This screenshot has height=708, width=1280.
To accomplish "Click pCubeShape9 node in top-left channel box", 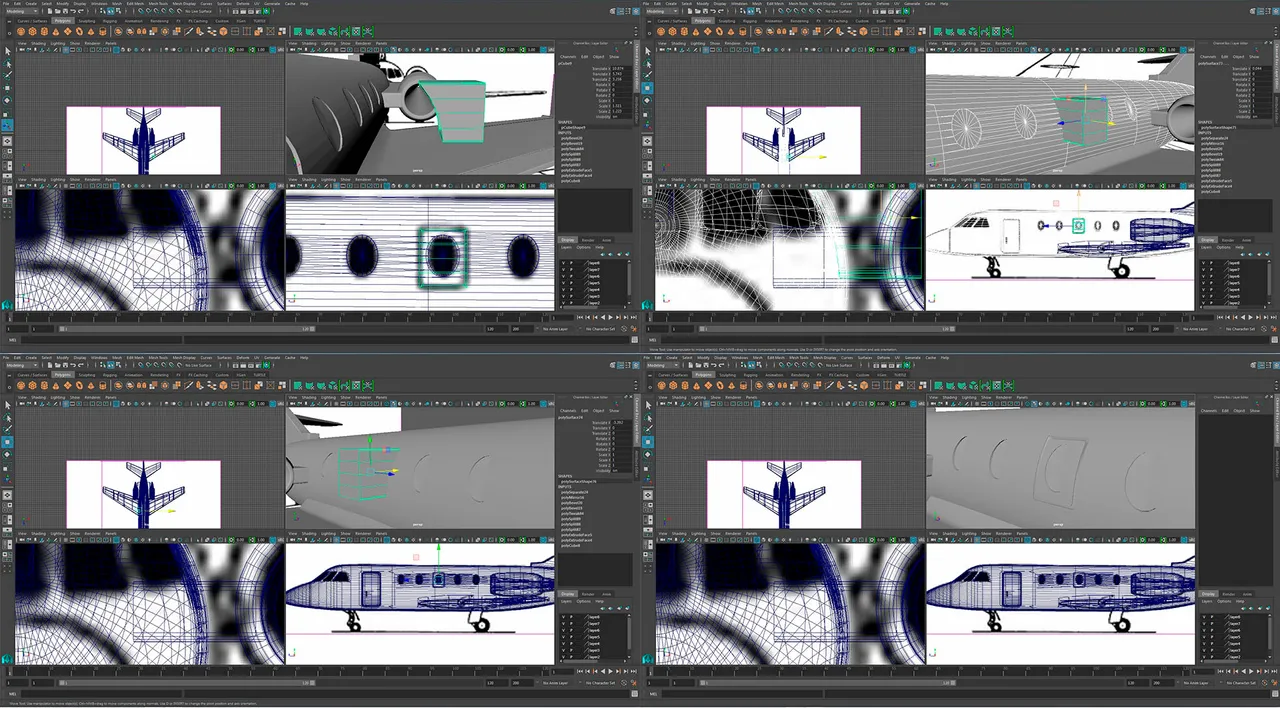I will pyautogui.click(x=572, y=128).
